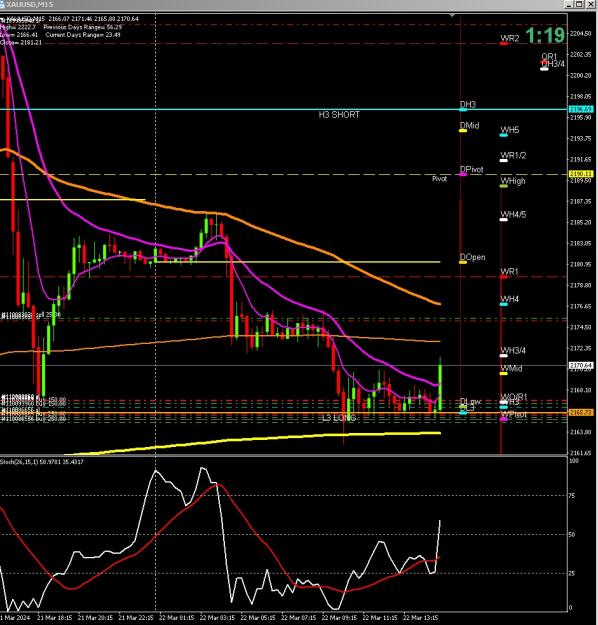Click the current price 2170.64 axis label
The height and width of the screenshot is (625, 598).
click(x=581, y=365)
